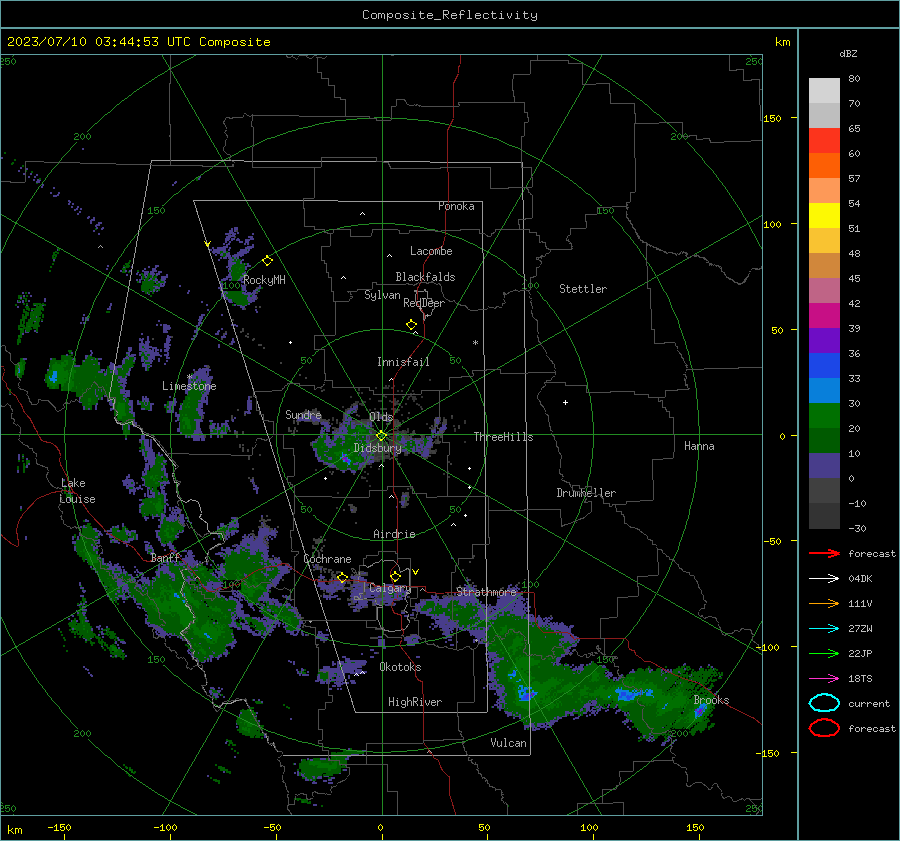The width and height of the screenshot is (900, 841).
Task: Click the Hanna city label
Action: coord(699,446)
